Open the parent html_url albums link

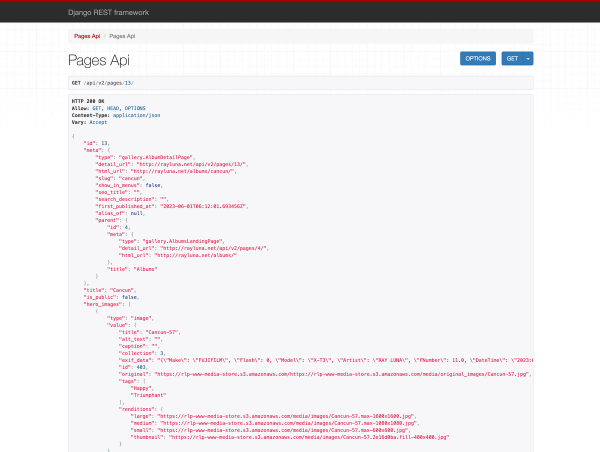[196, 255]
